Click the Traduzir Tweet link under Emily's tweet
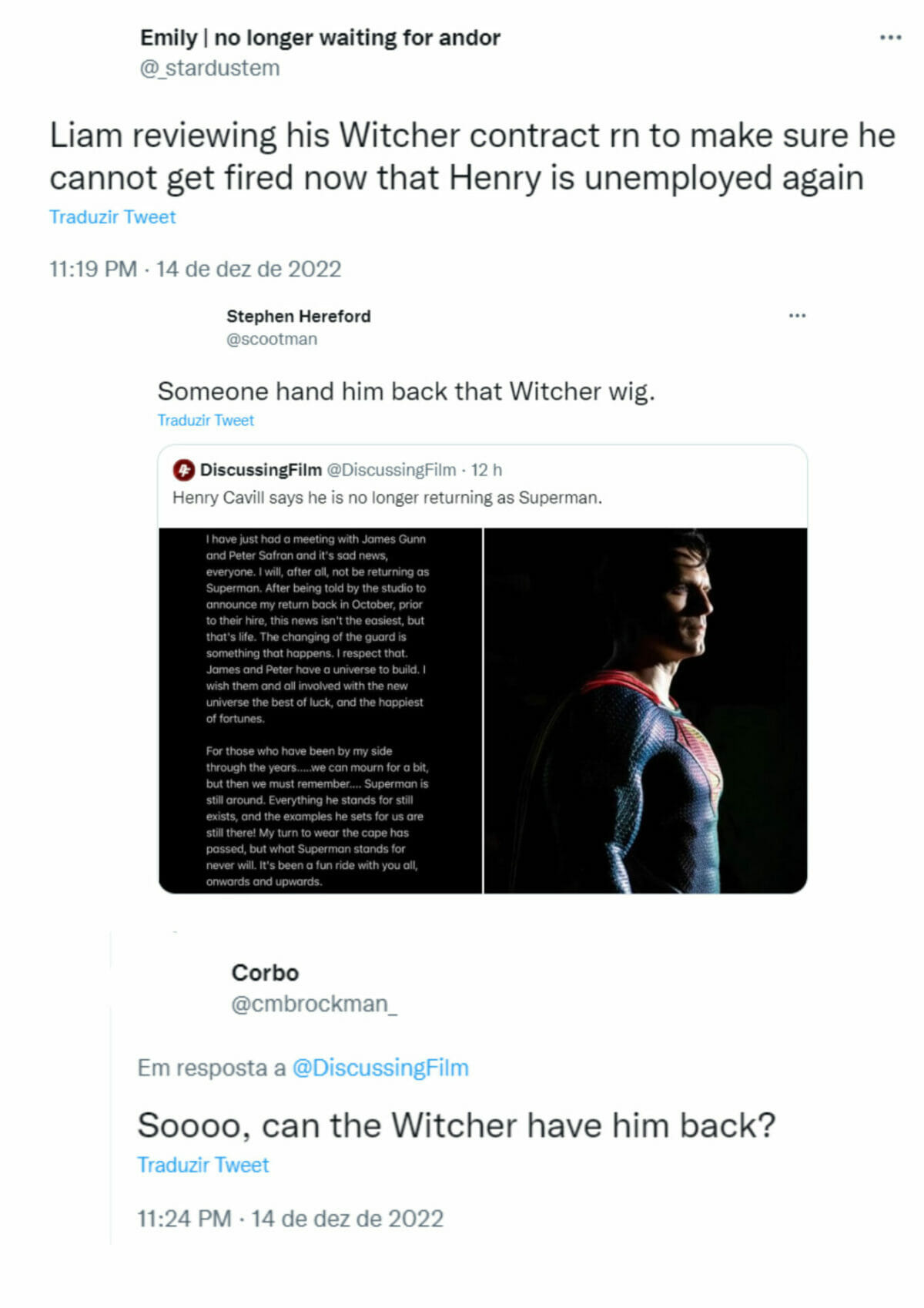Image resolution: width=924 pixels, height=1308 pixels. pos(112,217)
